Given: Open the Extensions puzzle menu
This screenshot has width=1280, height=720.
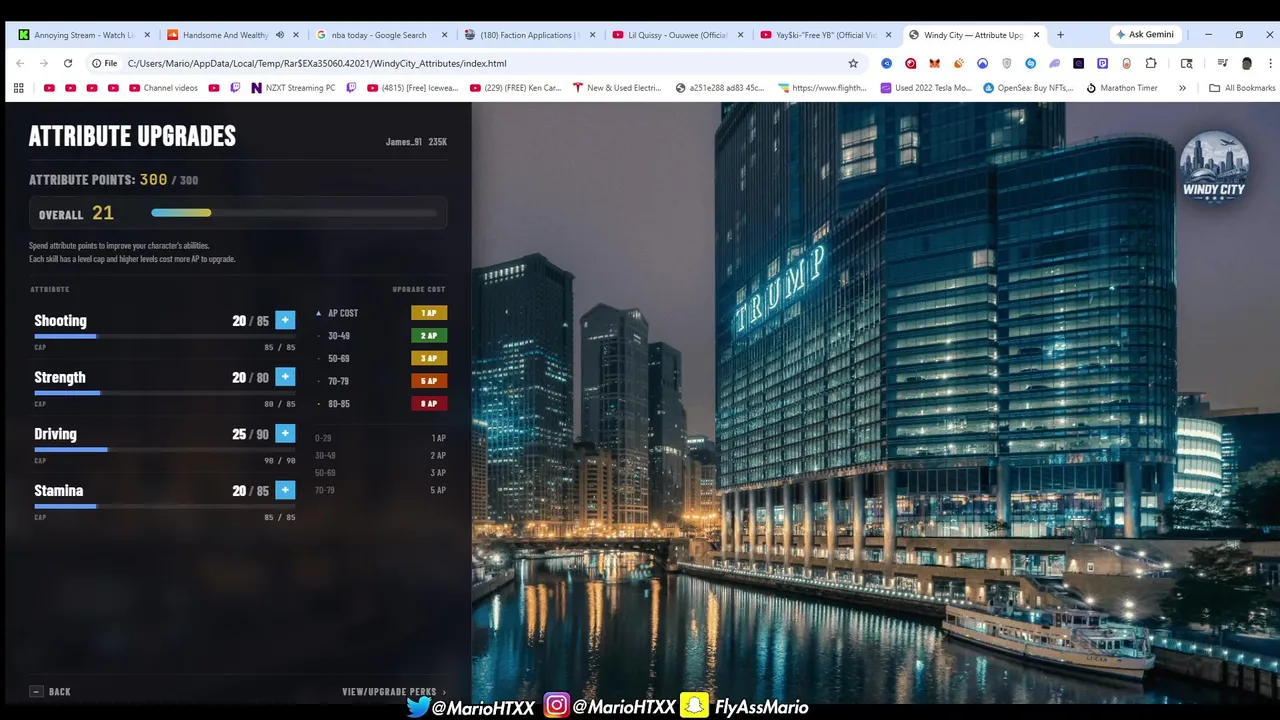Looking at the screenshot, I should pos(1151,63).
